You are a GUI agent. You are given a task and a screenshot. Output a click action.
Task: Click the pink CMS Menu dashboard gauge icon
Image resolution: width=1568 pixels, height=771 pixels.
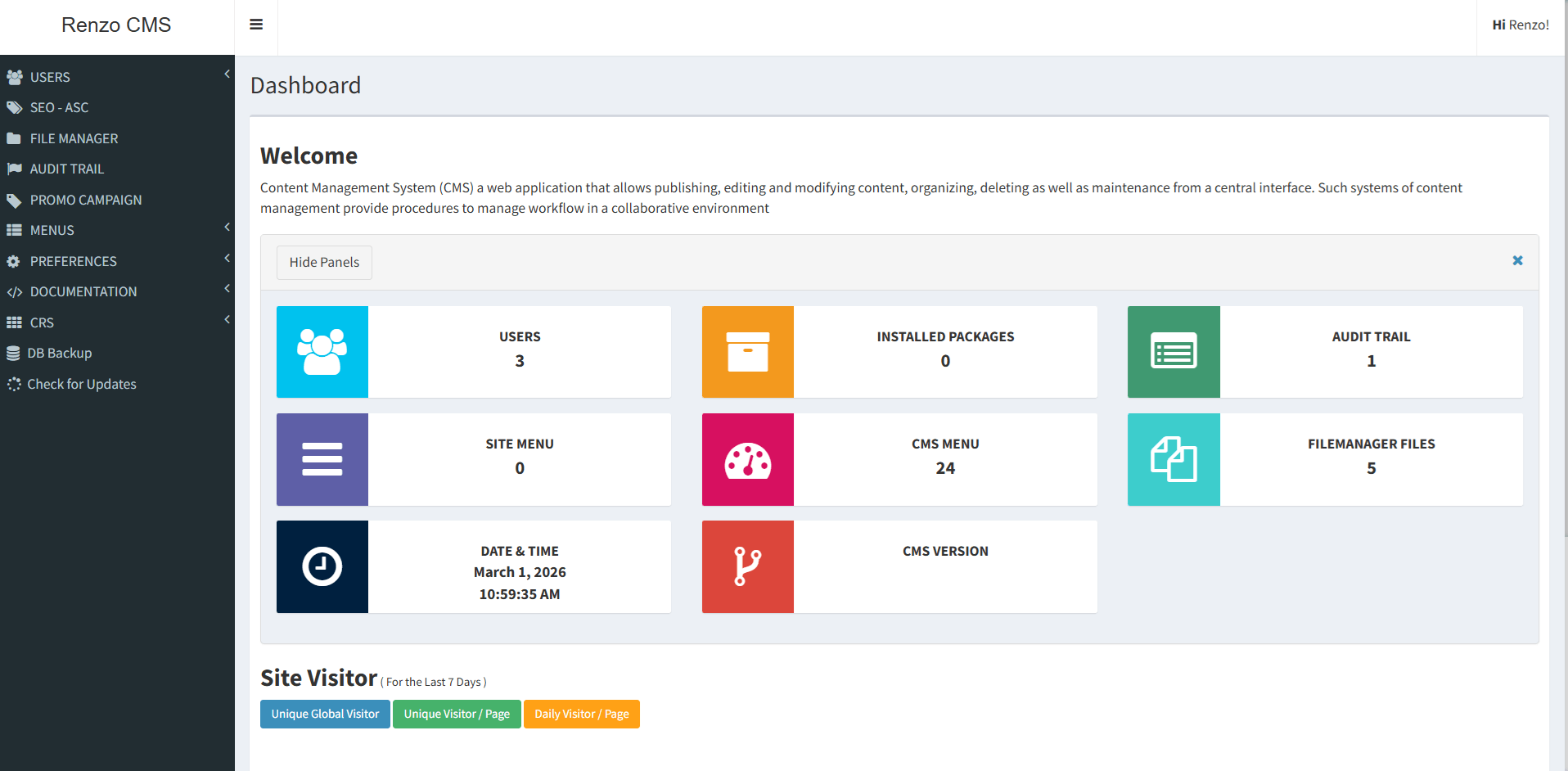[748, 459]
